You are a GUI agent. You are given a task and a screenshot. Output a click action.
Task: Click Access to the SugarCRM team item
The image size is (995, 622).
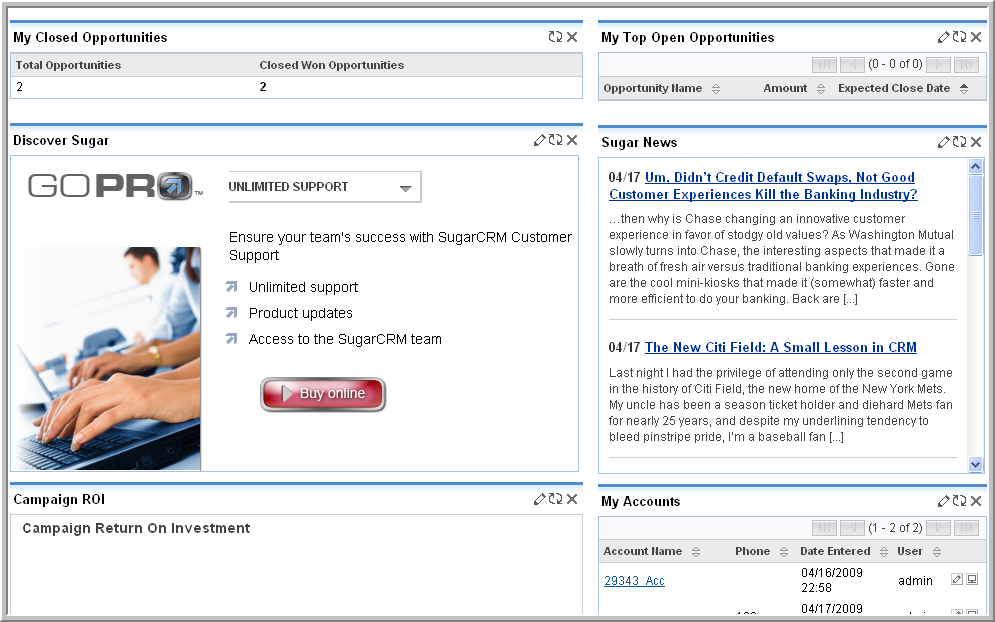(345, 339)
